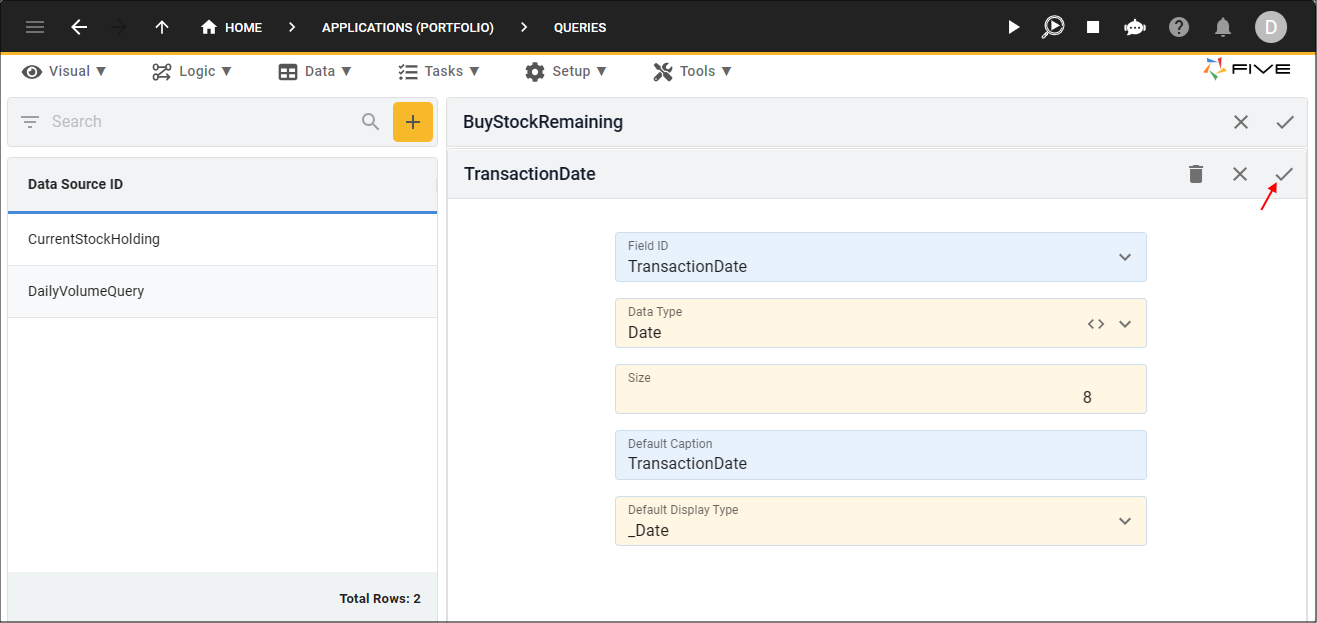The image size is (1317, 623).
Task: Click the up arrow navigation icon
Action: point(162,27)
